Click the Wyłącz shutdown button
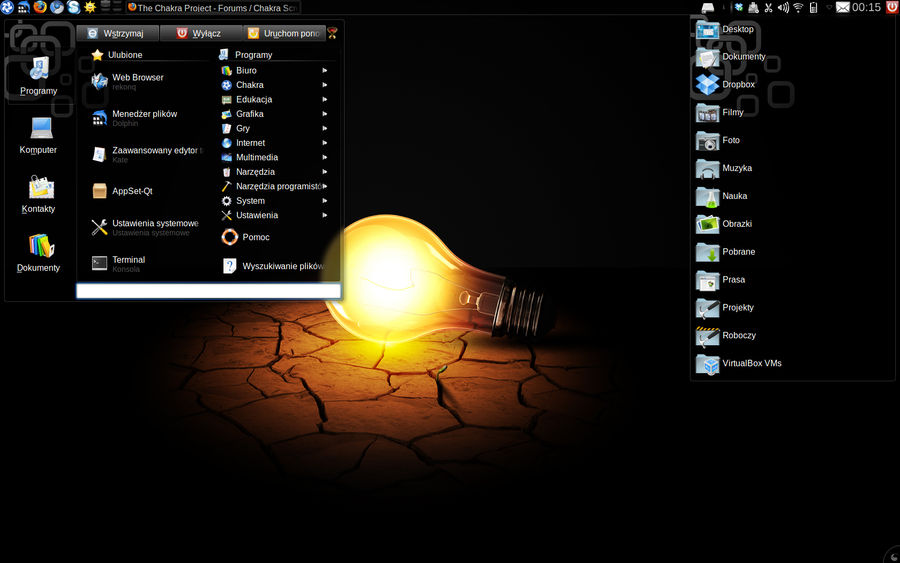Viewport: 900px width, 563px height. [x=199, y=33]
